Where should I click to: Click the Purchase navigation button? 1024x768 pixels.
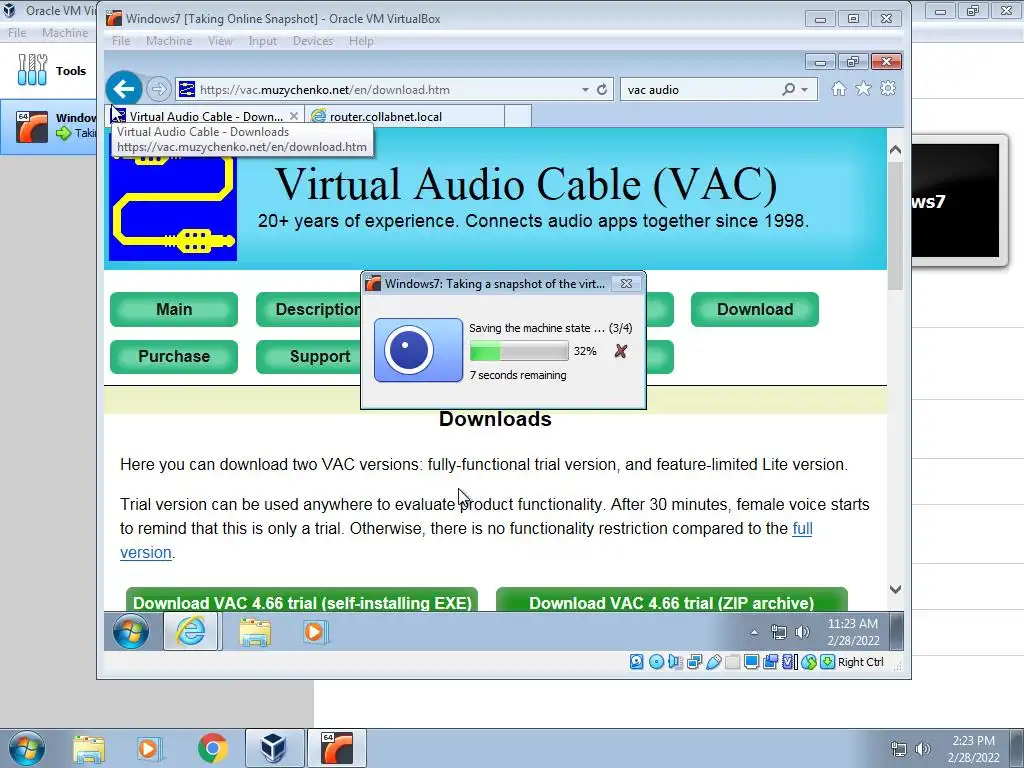(174, 357)
